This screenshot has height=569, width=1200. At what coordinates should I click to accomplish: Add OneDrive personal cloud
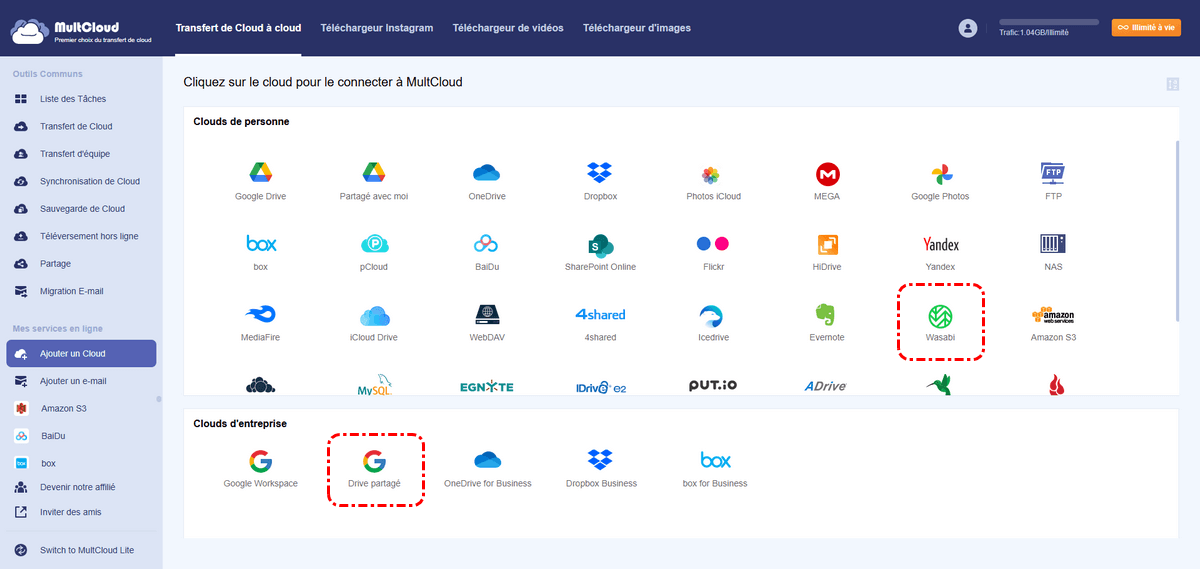pyautogui.click(x=487, y=181)
